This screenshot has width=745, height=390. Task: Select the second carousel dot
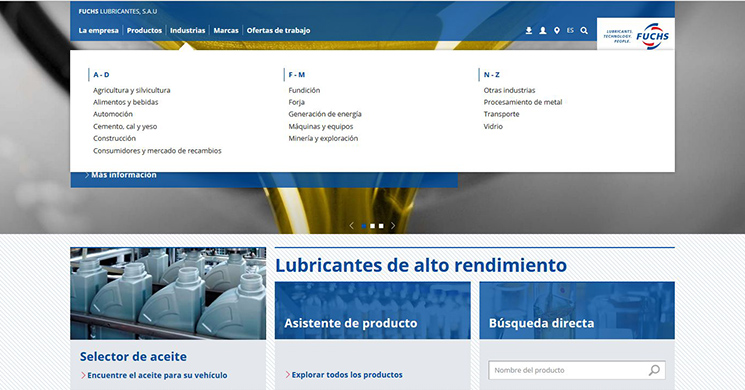(x=372, y=226)
